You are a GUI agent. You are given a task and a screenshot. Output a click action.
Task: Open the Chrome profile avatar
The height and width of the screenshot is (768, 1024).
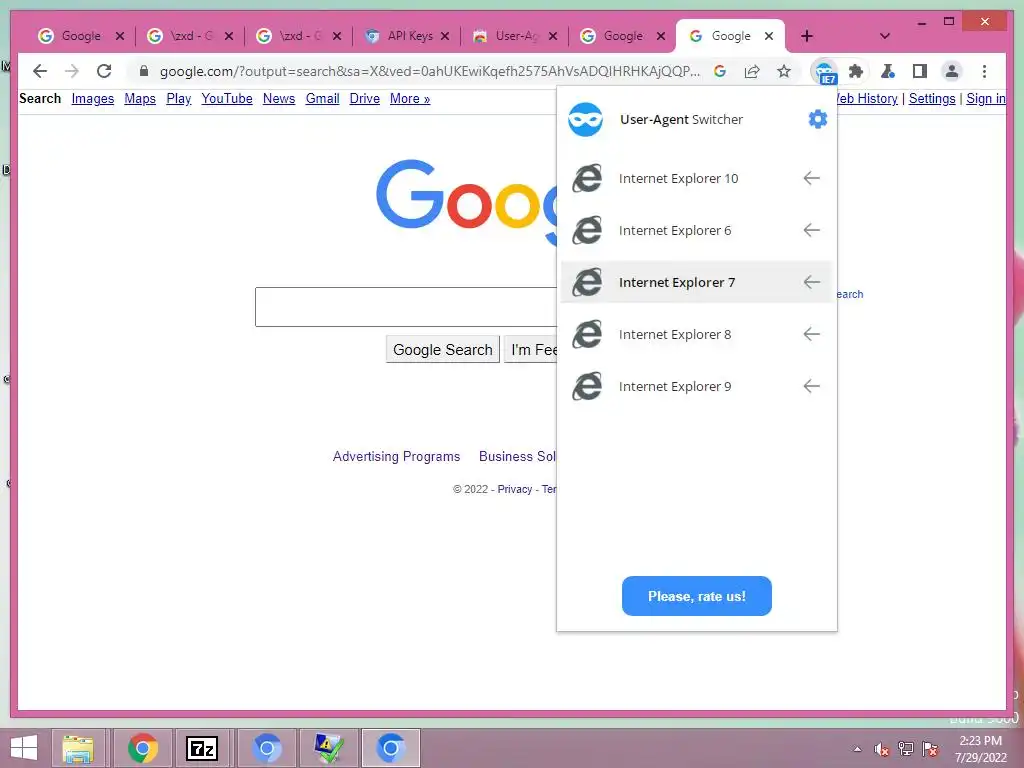pos(952,71)
